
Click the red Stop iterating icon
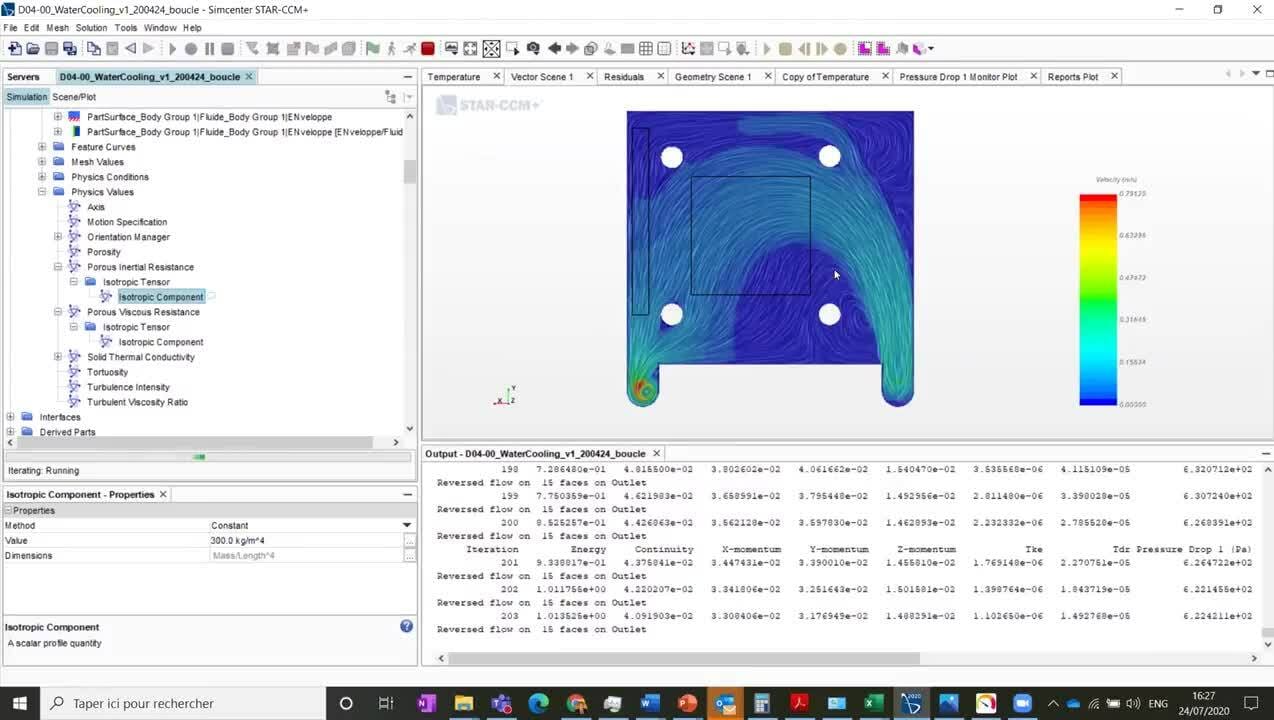coord(428,48)
